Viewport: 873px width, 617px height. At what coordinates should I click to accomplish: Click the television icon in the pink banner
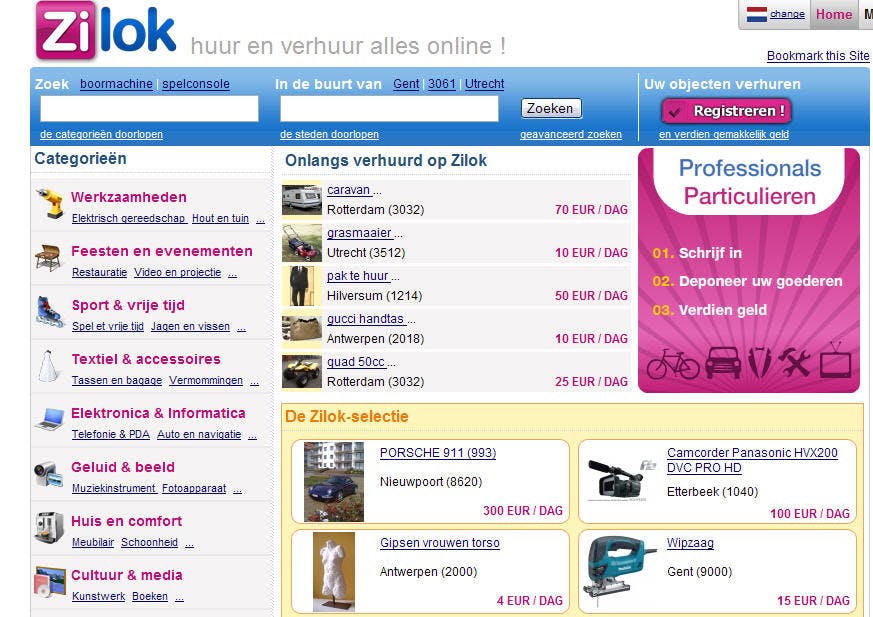(x=835, y=360)
